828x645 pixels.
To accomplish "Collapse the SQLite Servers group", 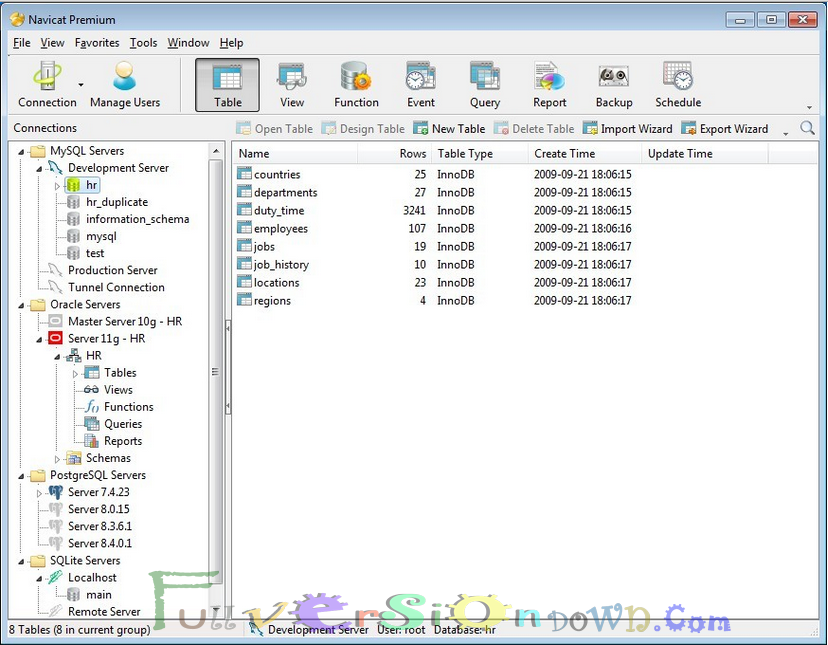I will 21,562.
